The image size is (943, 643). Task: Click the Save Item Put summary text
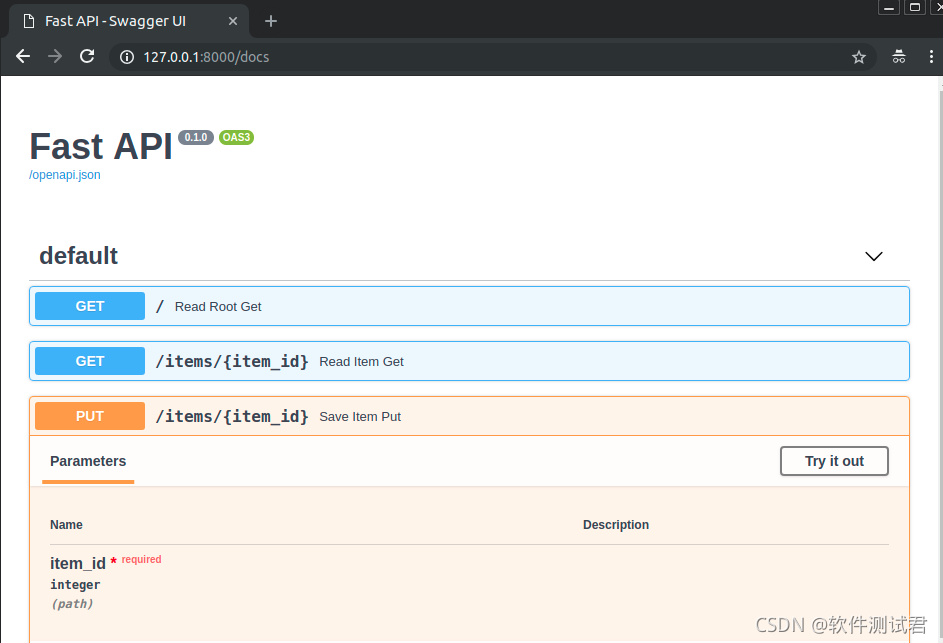pos(360,417)
